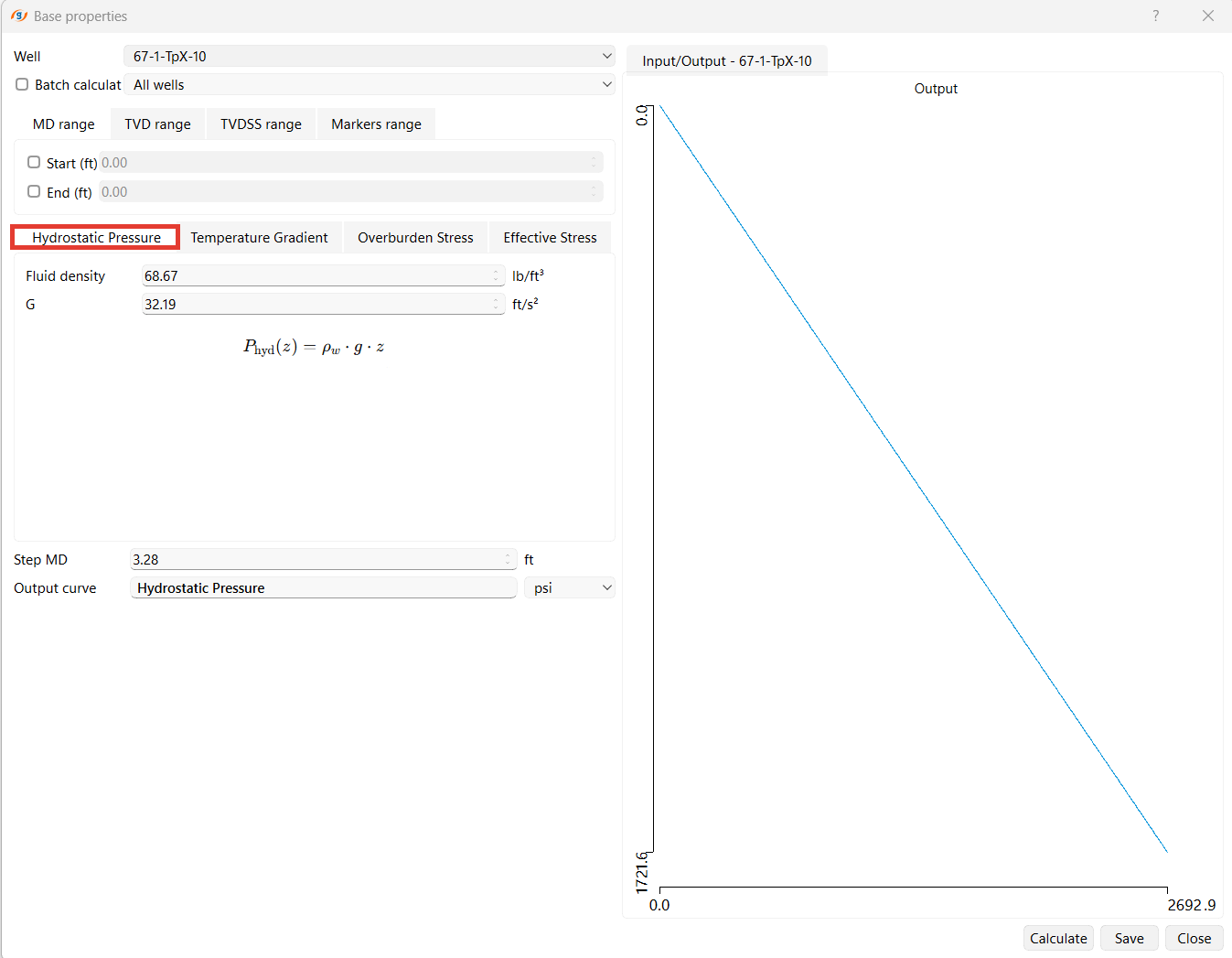The height and width of the screenshot is (958, 1232).
Task: Click the hydrostatic pressure formula
Action: coord(314,347)
